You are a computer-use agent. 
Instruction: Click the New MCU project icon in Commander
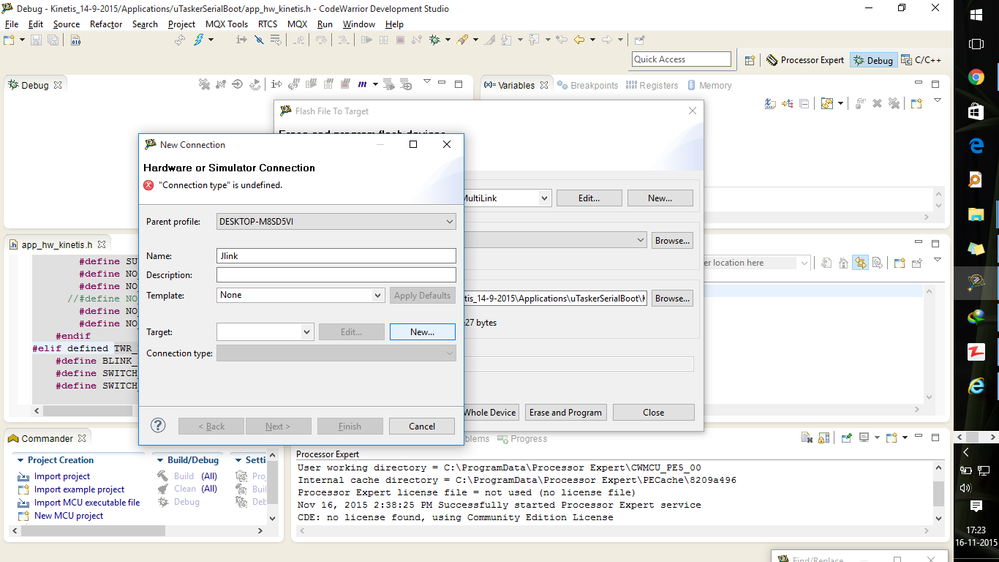[x=24, y=516]
